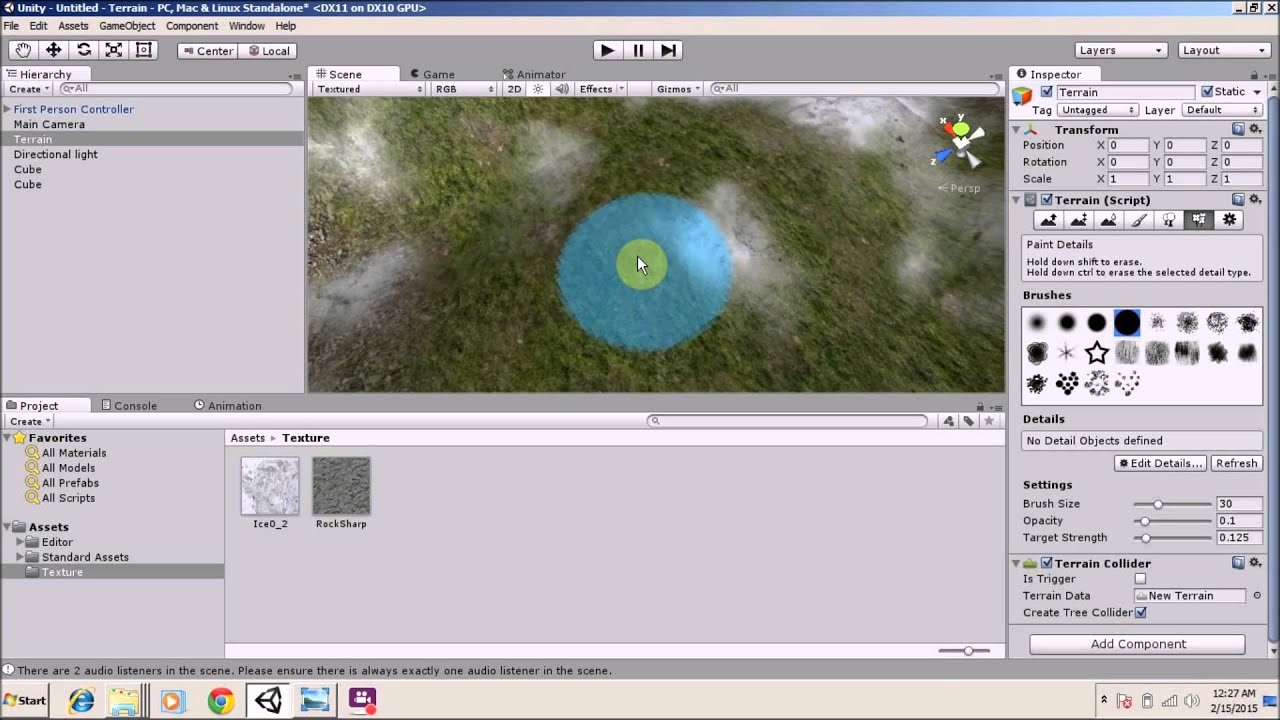Toggle the Static checkbox
Viewport: 1280px width, 720px height.
1207,92
